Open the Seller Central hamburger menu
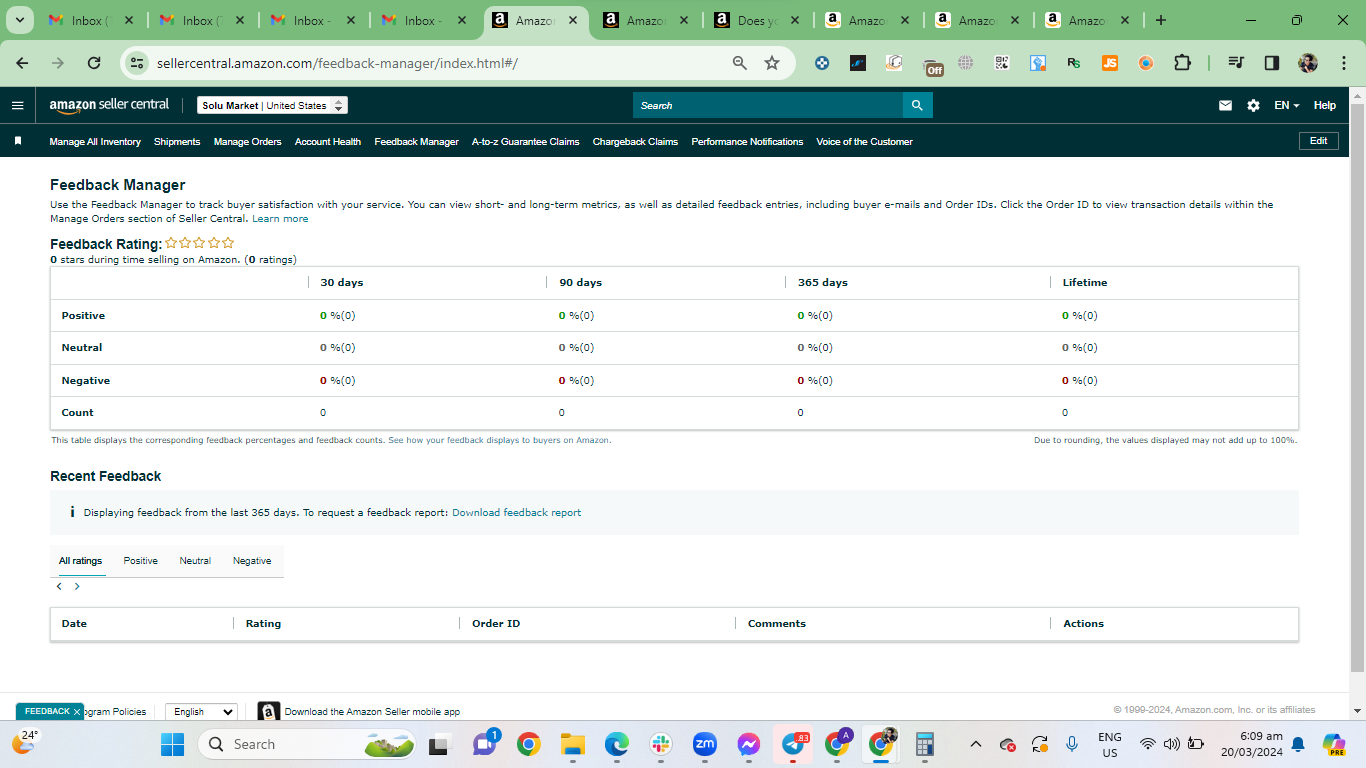Image resolution: width=1366 pixels, height=768 pixels. point(17,105)
